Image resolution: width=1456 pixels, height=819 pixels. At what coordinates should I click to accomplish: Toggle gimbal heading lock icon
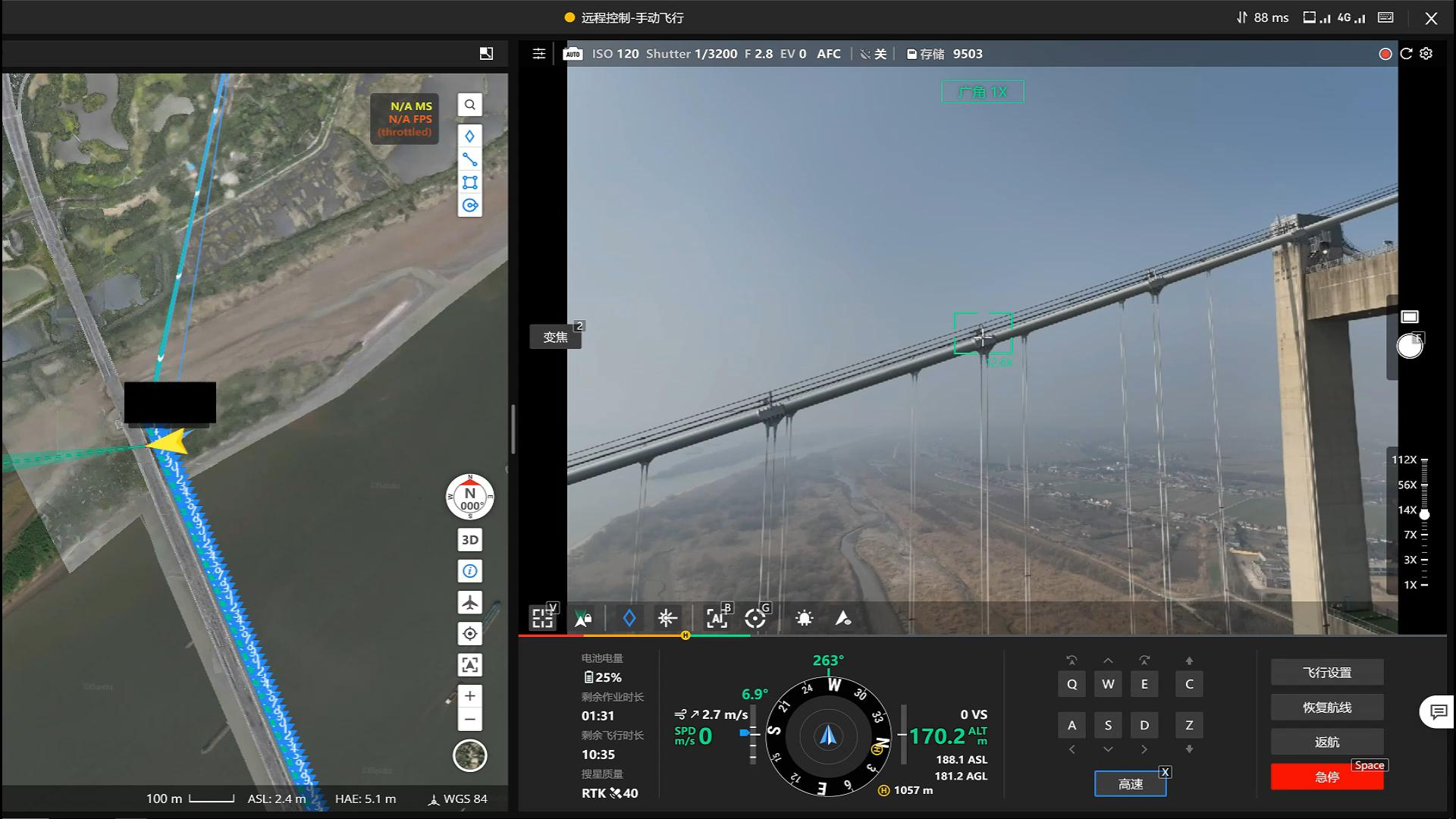583,619
